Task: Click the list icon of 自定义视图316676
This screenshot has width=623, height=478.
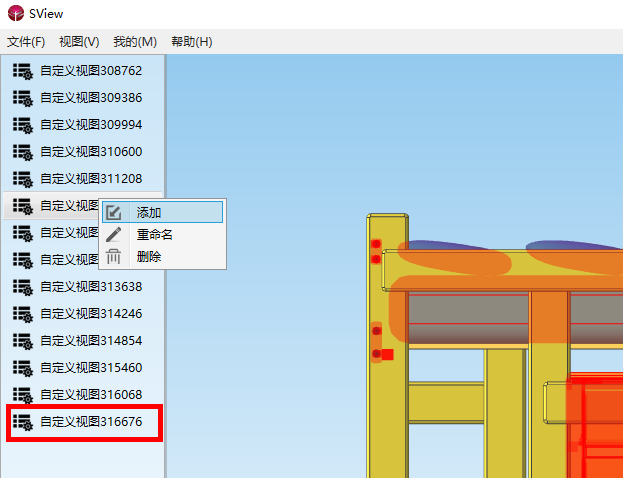Action: tap(23, 422)
